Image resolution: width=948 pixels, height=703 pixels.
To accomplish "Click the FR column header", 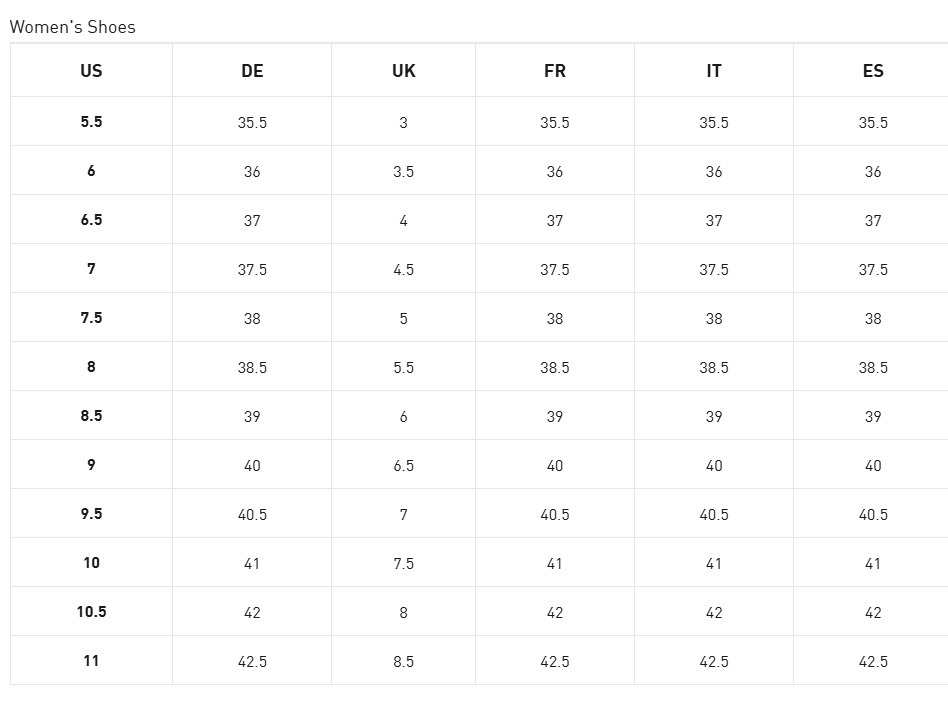I will coord(555,71).
